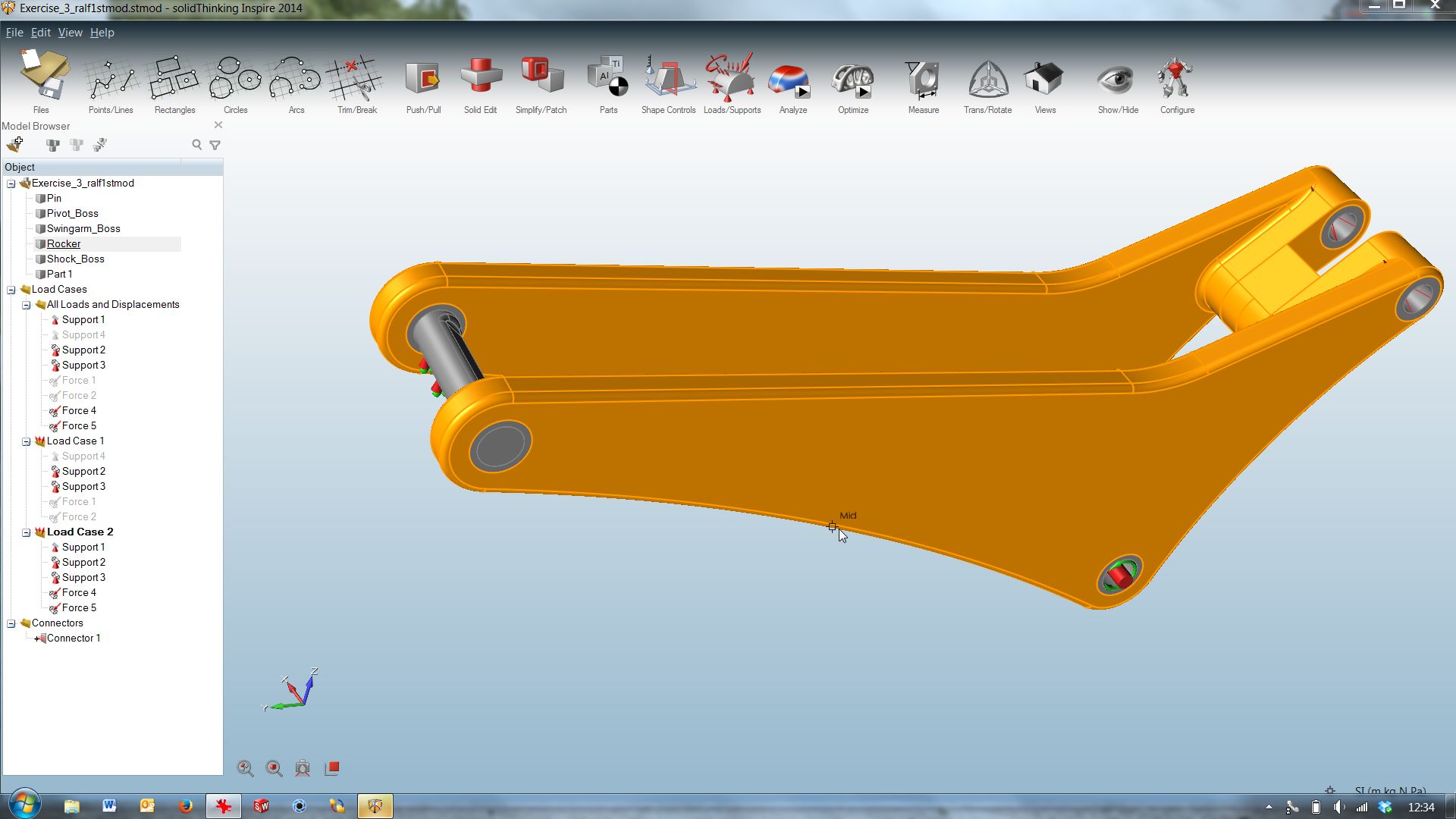The height and width of the screenshot is (819, 1456).
Task: Click the red square view icon
Action: point(331,768)
